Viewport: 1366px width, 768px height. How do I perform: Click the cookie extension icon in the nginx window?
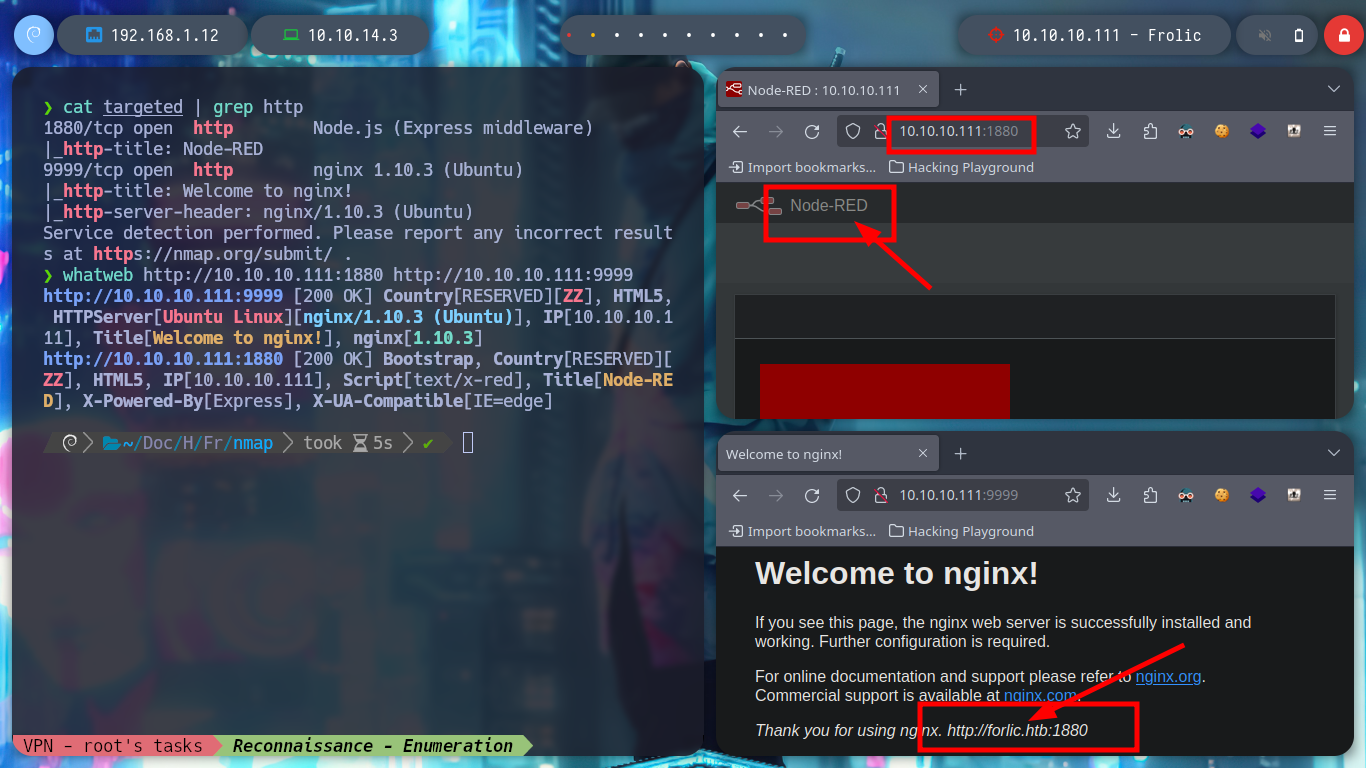pyautogui.click(x=1222, y=495)
